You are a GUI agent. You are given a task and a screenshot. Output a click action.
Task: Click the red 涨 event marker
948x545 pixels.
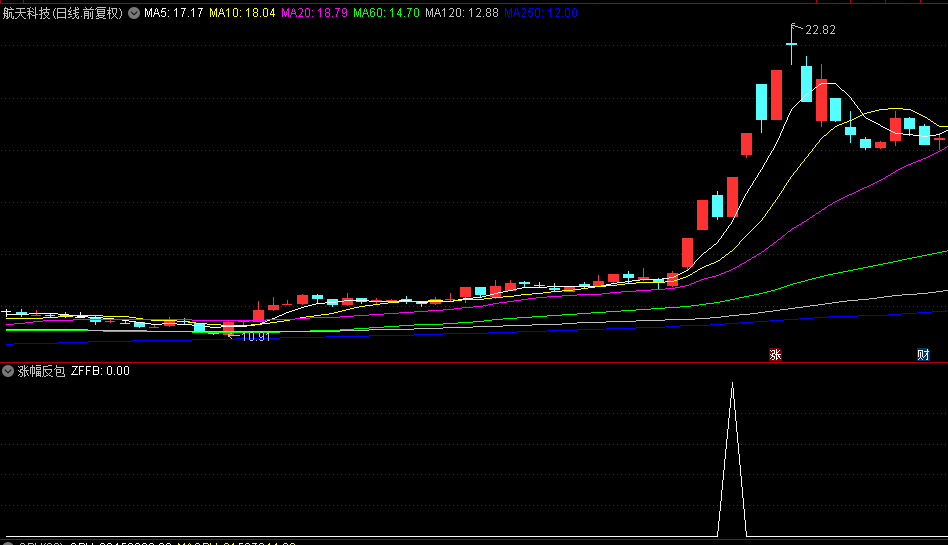775,355
